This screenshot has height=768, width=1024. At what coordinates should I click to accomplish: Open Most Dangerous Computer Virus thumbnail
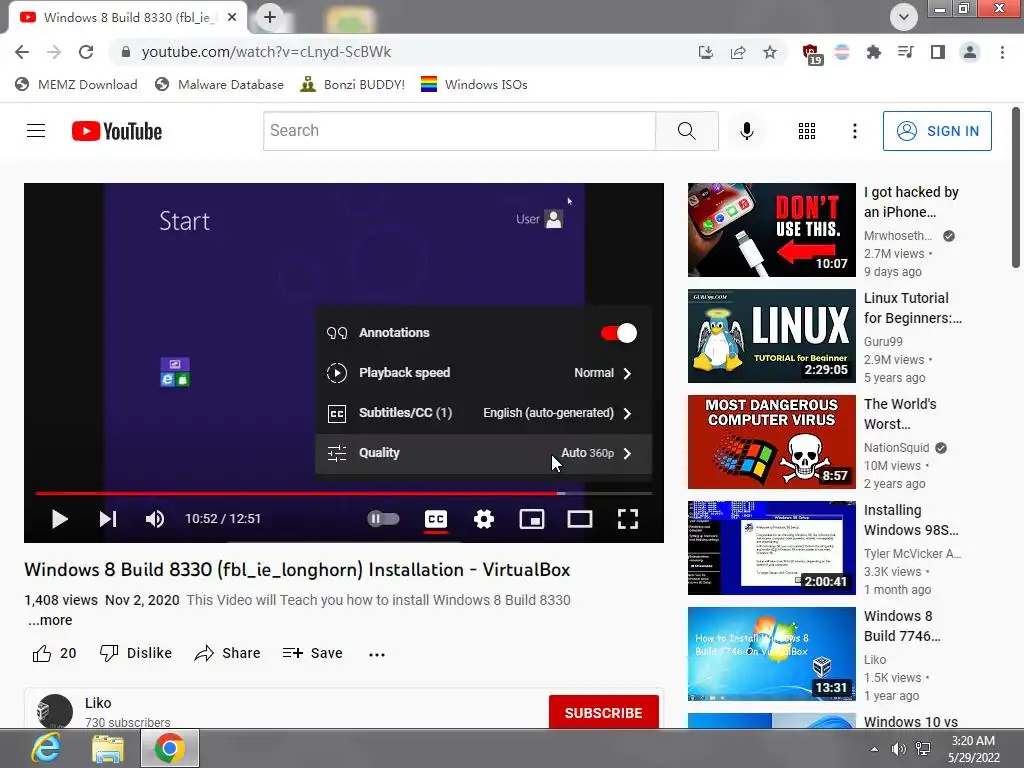point(771,441)
